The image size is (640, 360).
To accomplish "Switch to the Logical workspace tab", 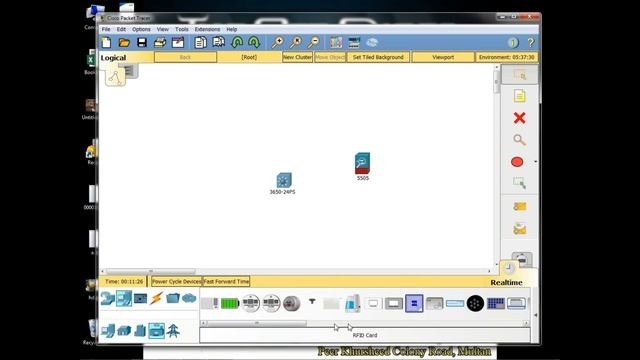I will tap(113, 58).
